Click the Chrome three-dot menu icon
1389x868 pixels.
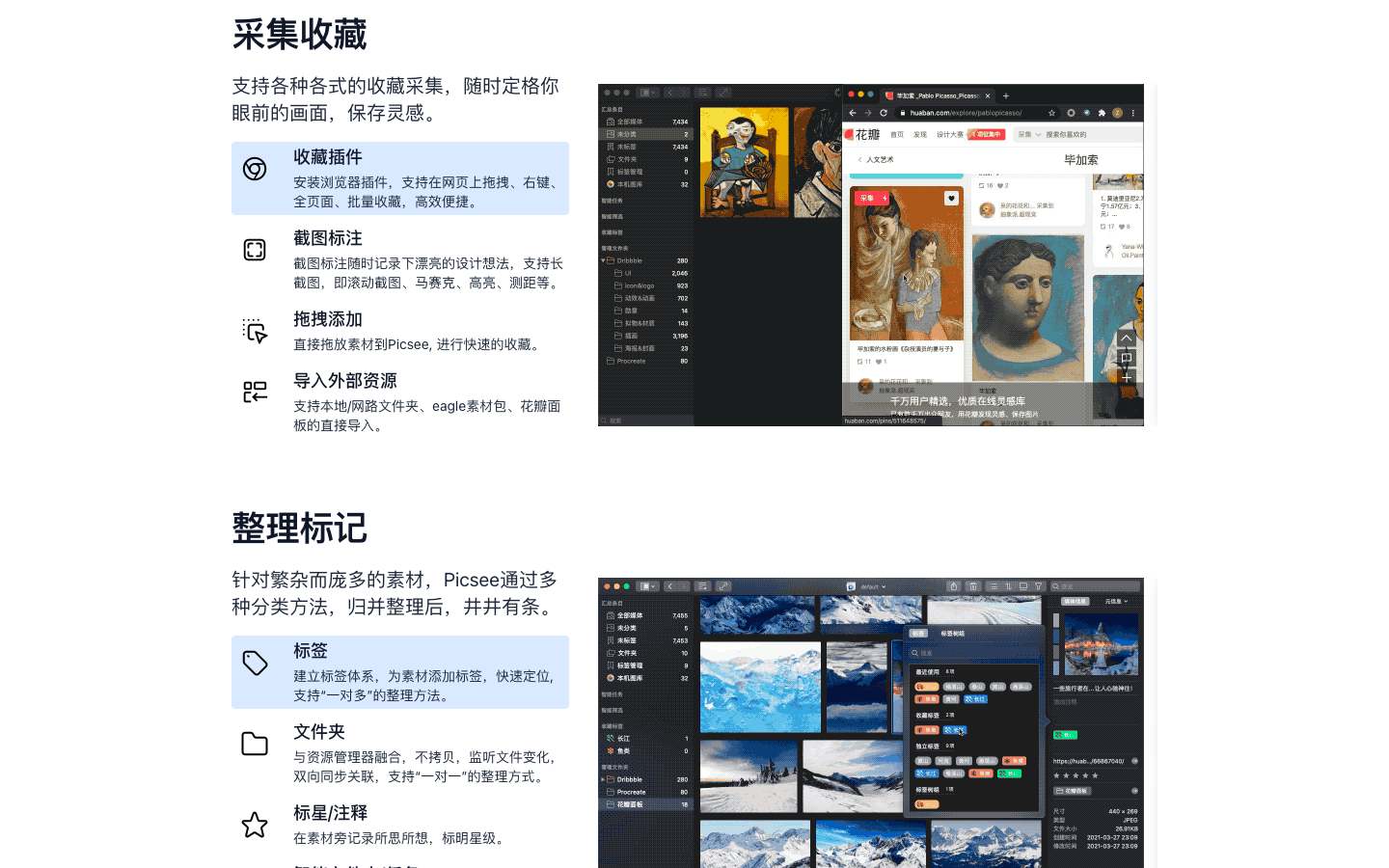(x=1133, y=113)
